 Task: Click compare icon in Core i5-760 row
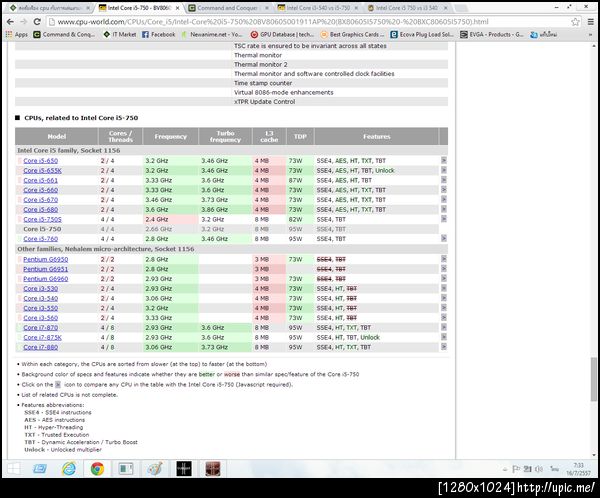pos(443,238)
